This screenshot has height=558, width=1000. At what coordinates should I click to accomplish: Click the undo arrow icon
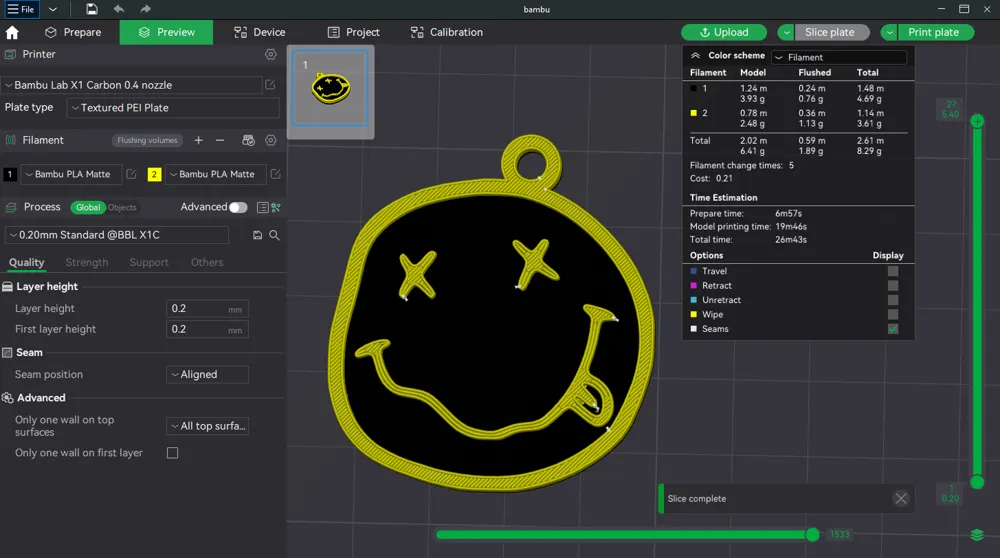click(x=119, y=9)
